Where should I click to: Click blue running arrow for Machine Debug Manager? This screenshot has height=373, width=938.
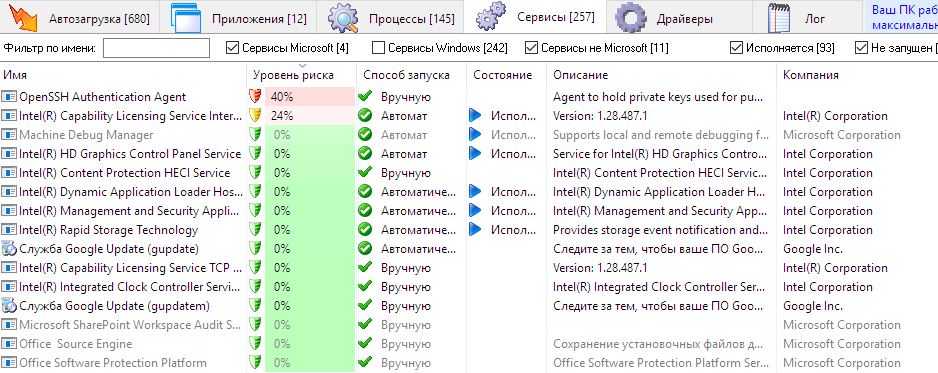[x=476, y=135]
